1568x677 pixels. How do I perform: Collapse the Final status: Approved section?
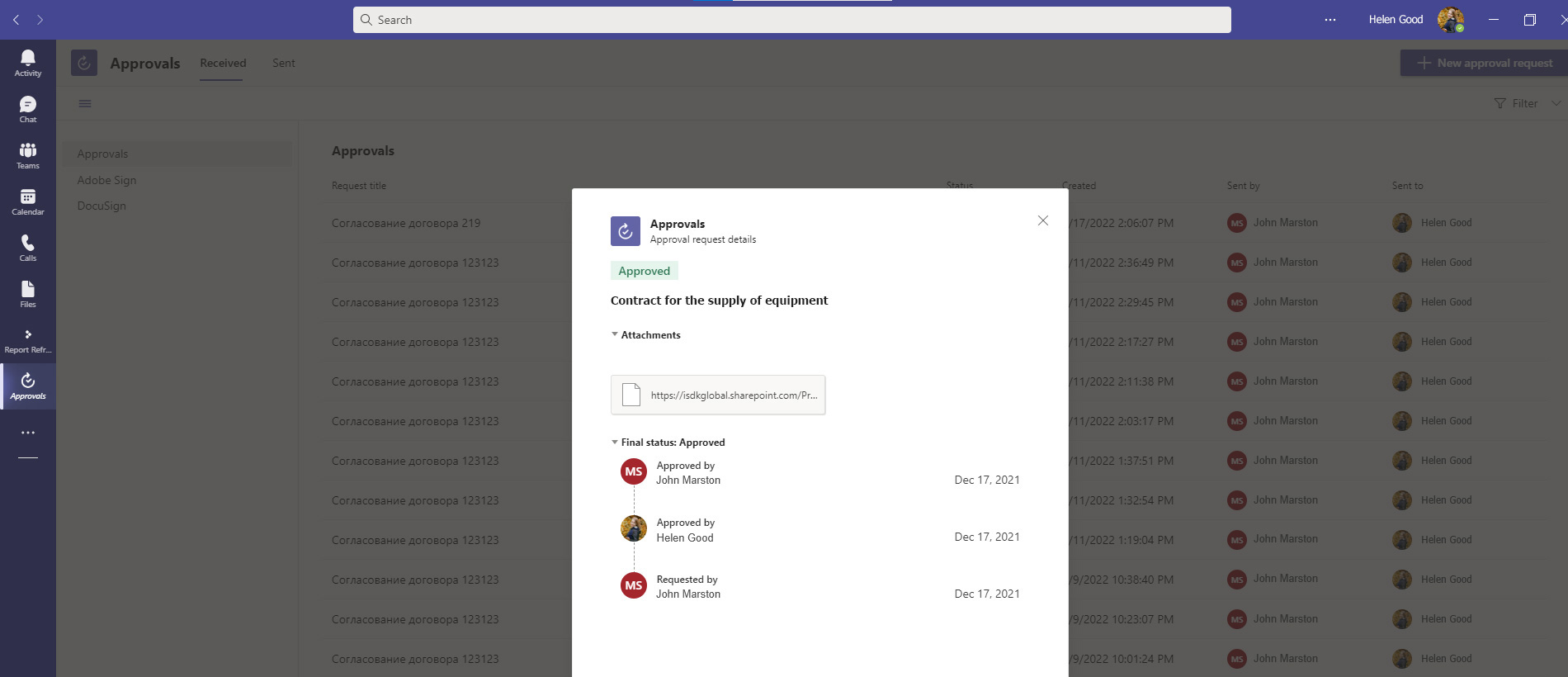pos(615,443)
